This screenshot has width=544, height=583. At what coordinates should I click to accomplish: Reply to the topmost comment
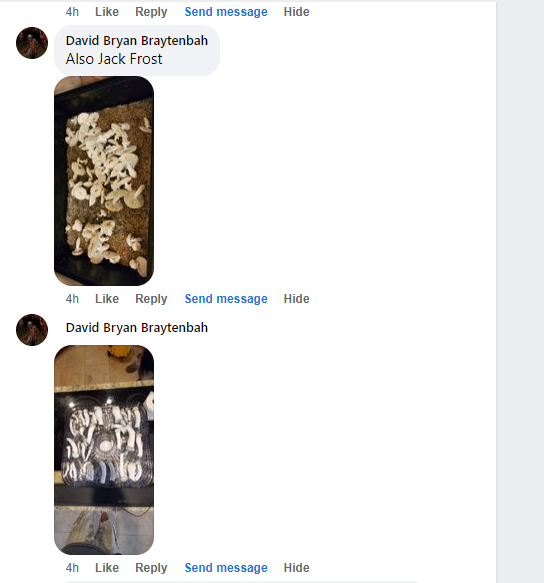(151, 12)
